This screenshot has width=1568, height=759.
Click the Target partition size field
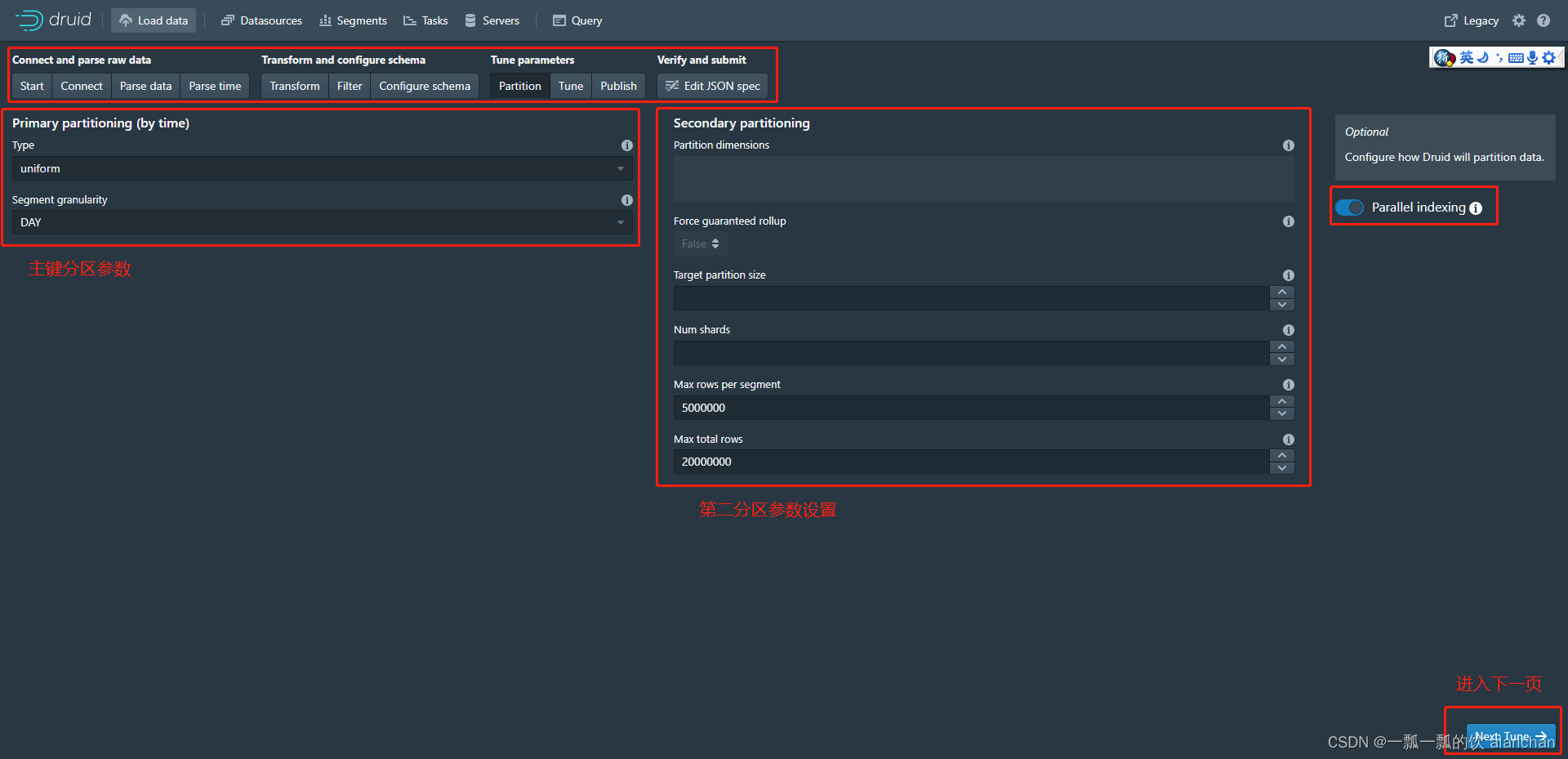tap(972, 298)
